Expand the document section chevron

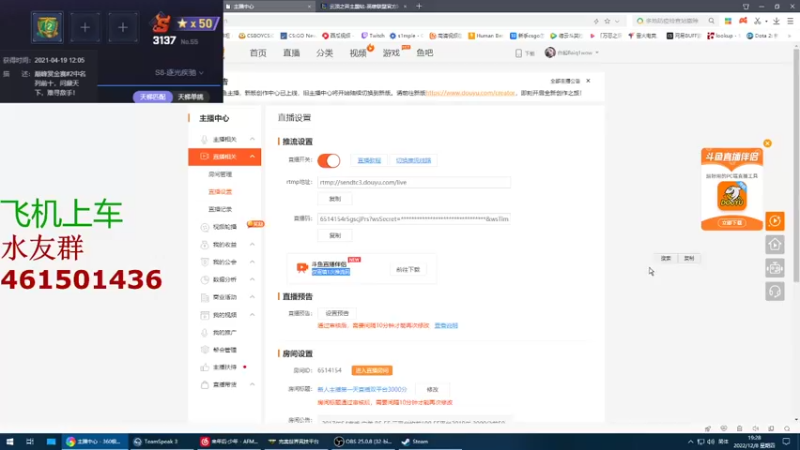pos(252,297)
